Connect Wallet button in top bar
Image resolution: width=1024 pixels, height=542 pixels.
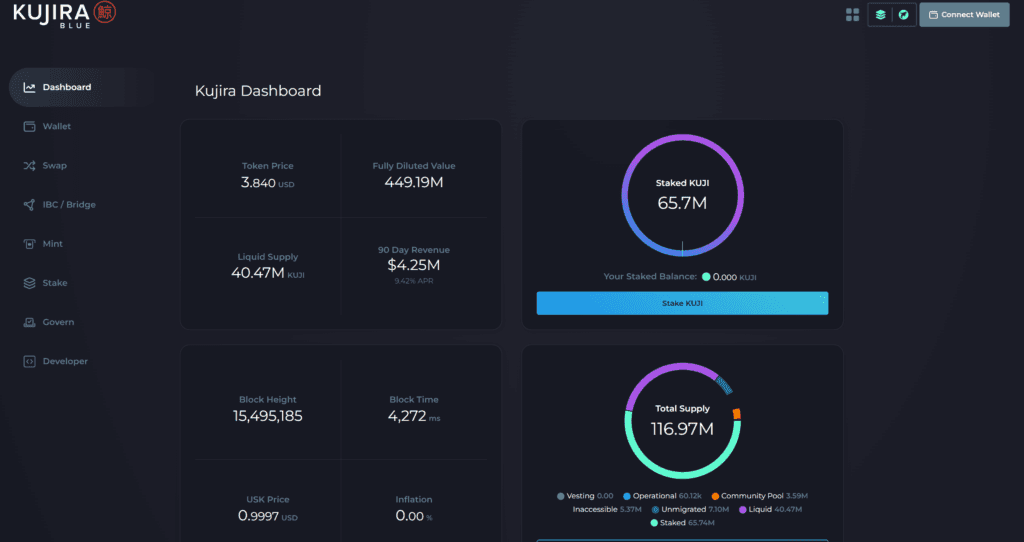click(964, 14)
